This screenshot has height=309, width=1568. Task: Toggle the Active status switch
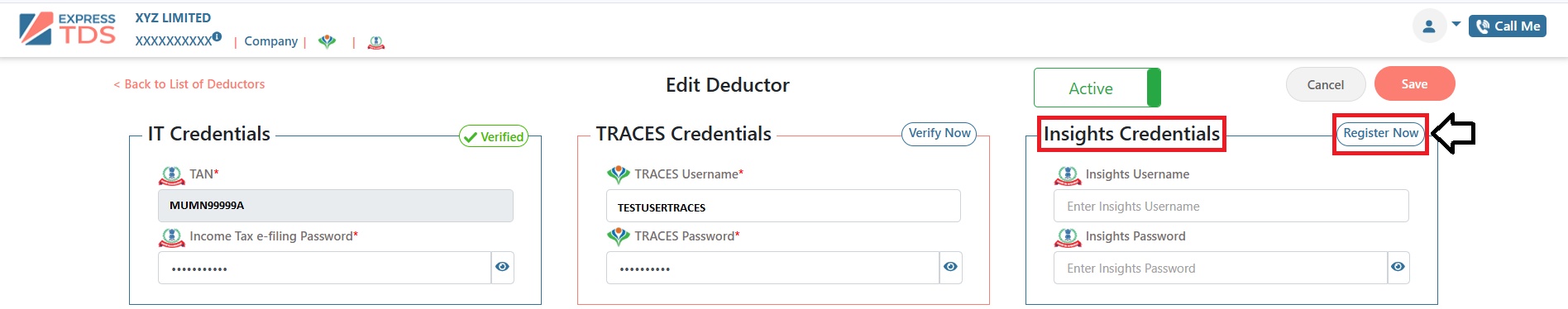click(1097, 88)
